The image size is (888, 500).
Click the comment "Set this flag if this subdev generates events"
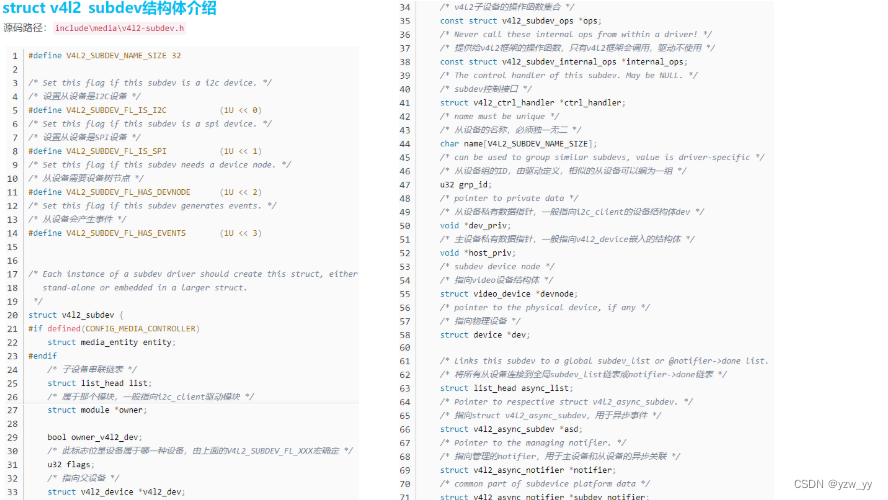(152, 206)
